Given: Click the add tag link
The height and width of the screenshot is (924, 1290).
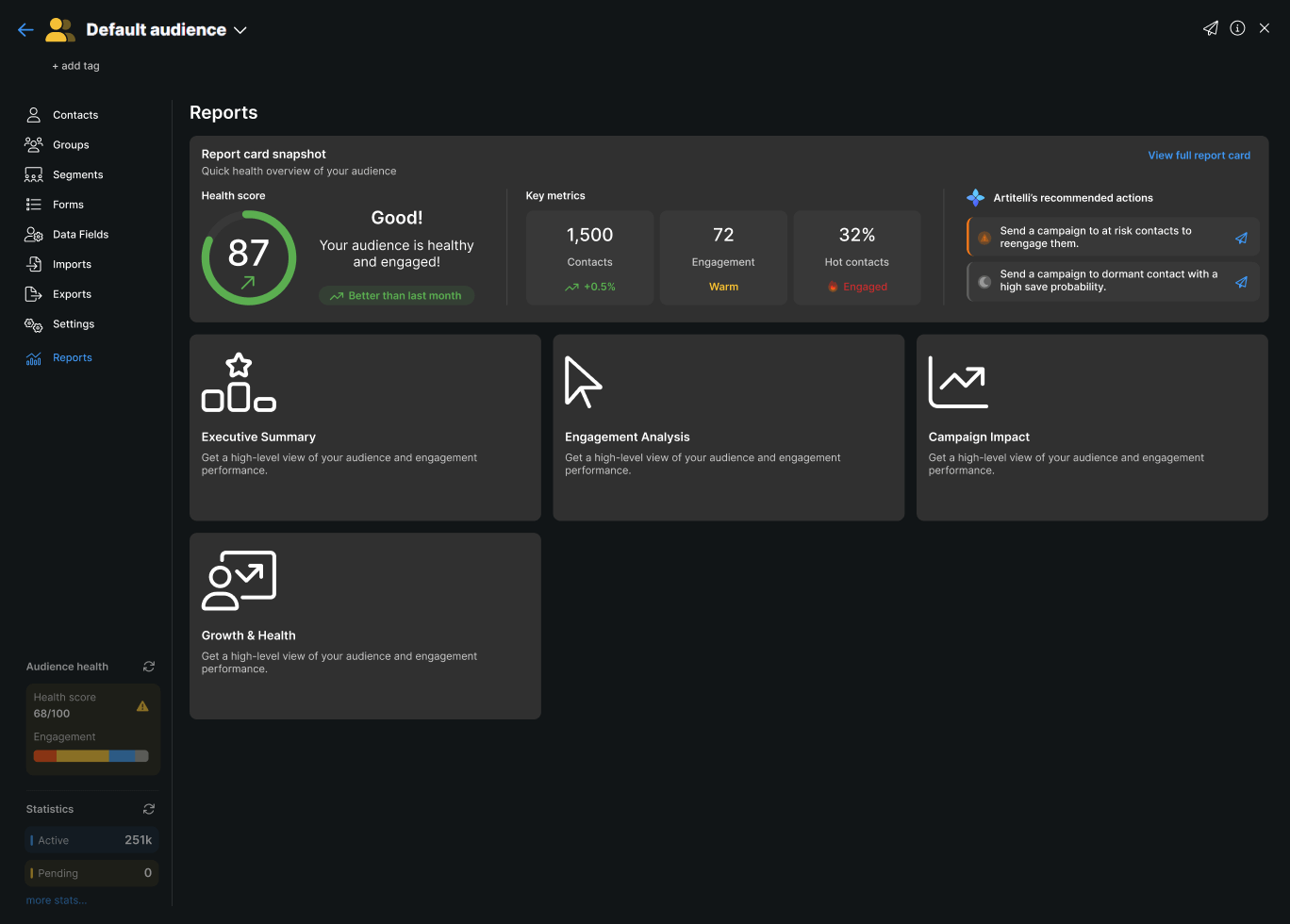Looking at the screenshot, I should click(x=75, y=66).
